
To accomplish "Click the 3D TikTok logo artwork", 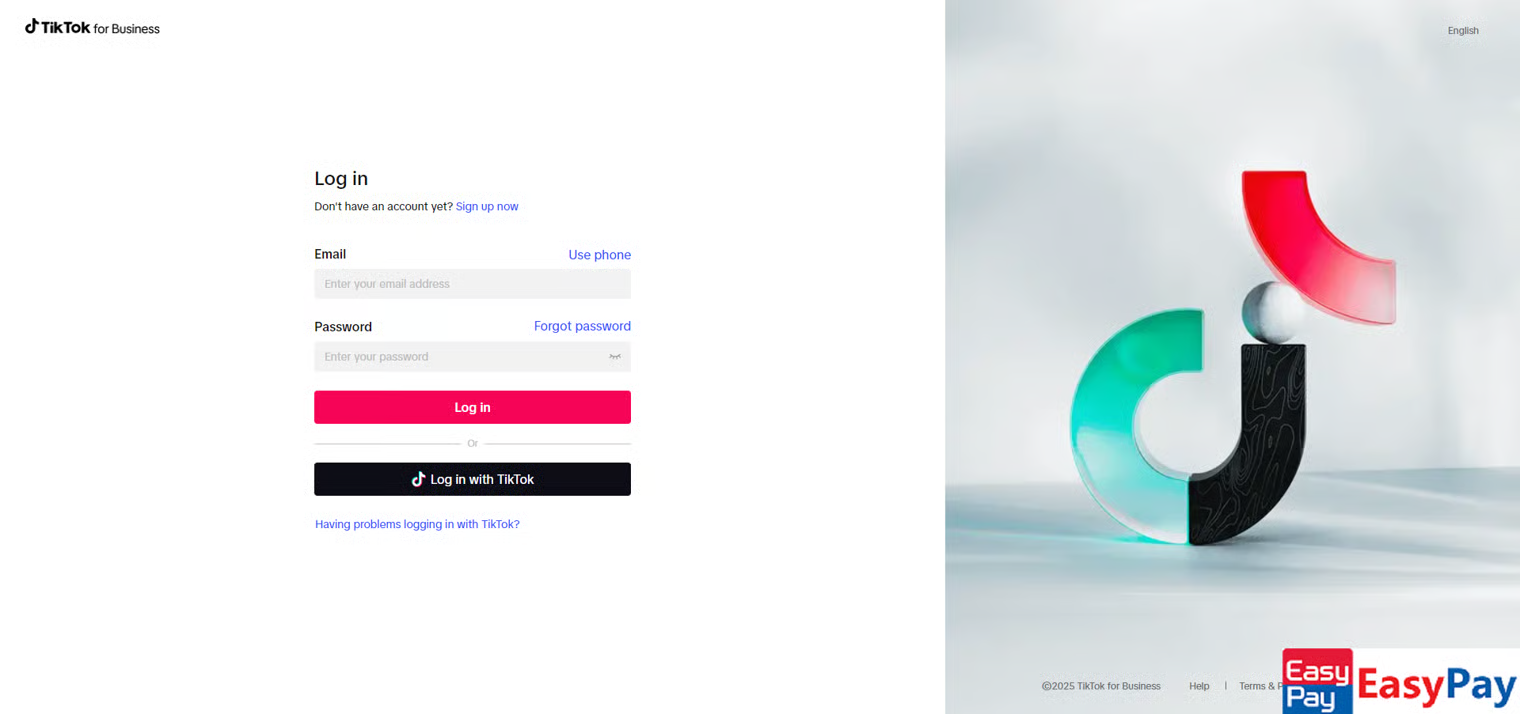I will click(x=1232, y=357).
